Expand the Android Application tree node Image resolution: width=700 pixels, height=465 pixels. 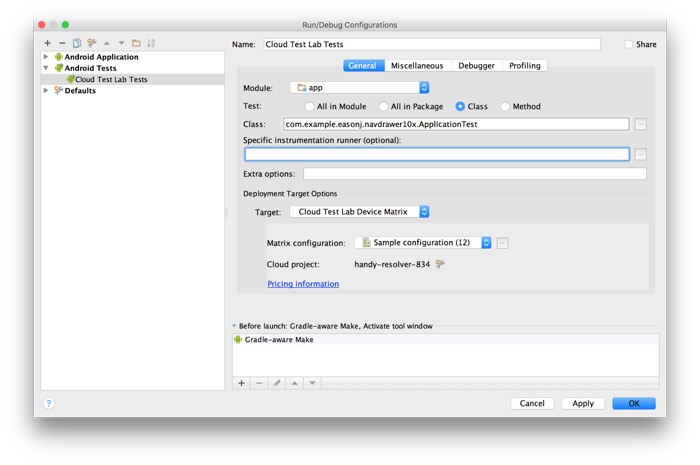click(x=46, y=57)
